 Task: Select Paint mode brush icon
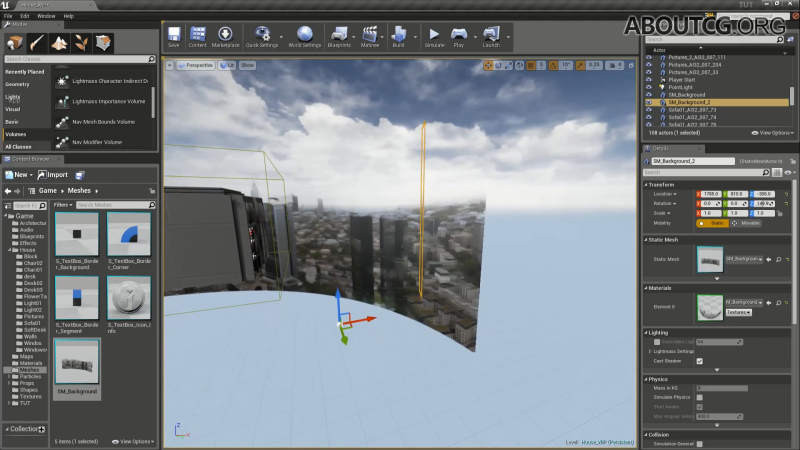click(x=37, y=43)
